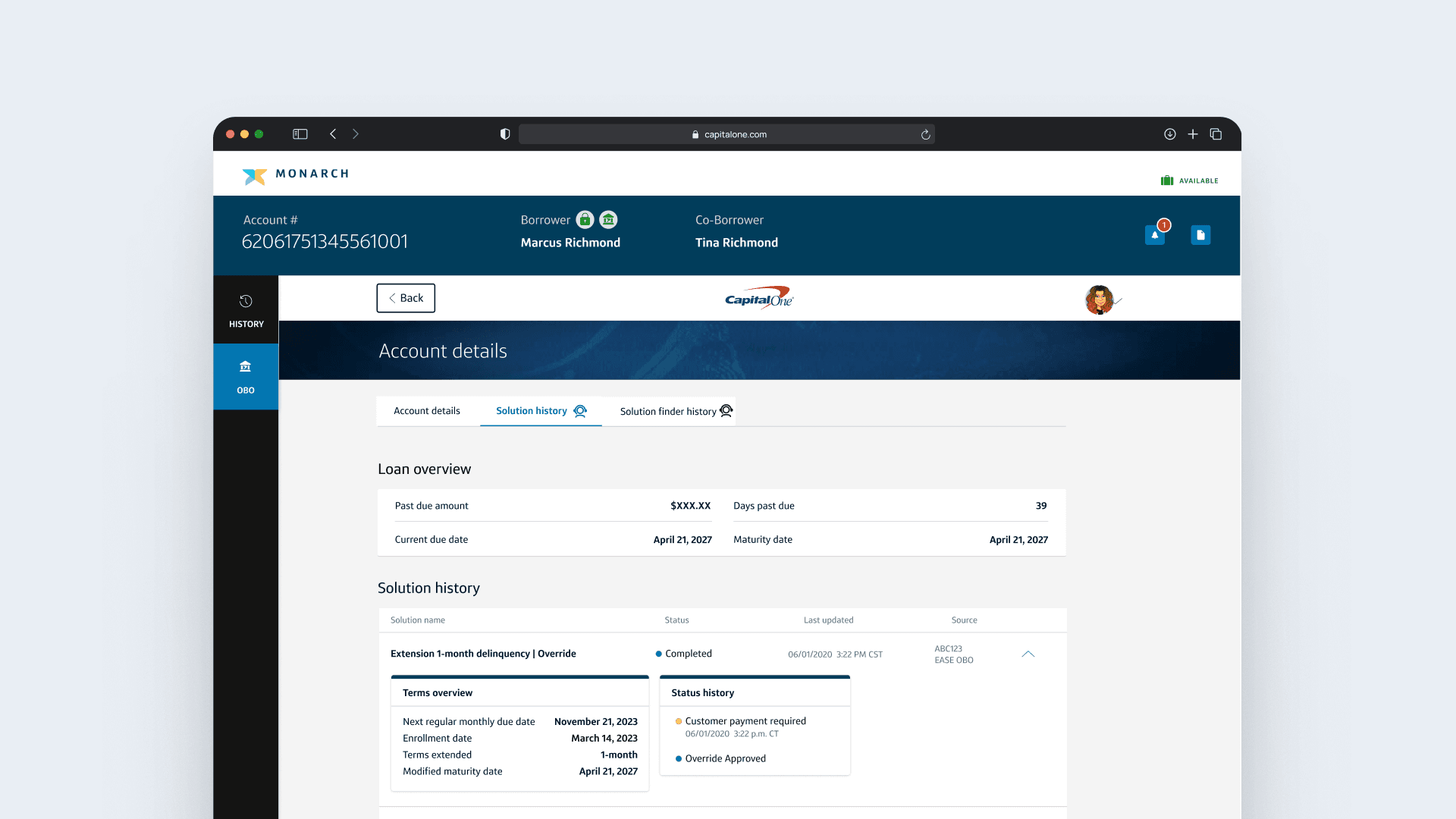Click the green bank icon beside Borrower
The image size is (1456, 819).
pyautogui.click(x=608, y=220)
